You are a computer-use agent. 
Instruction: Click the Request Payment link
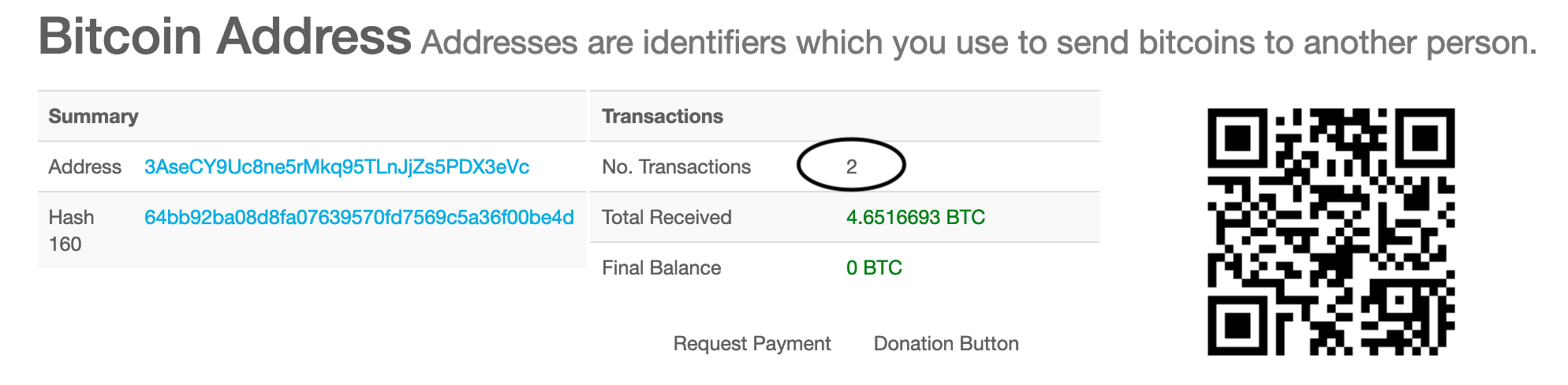click(x=752, y=344)
